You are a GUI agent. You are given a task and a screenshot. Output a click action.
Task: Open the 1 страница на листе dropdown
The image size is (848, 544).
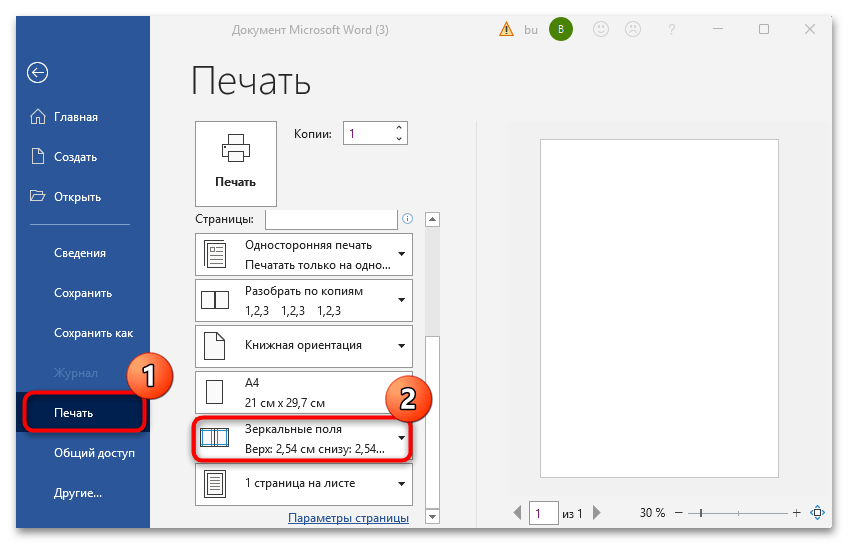304,484
